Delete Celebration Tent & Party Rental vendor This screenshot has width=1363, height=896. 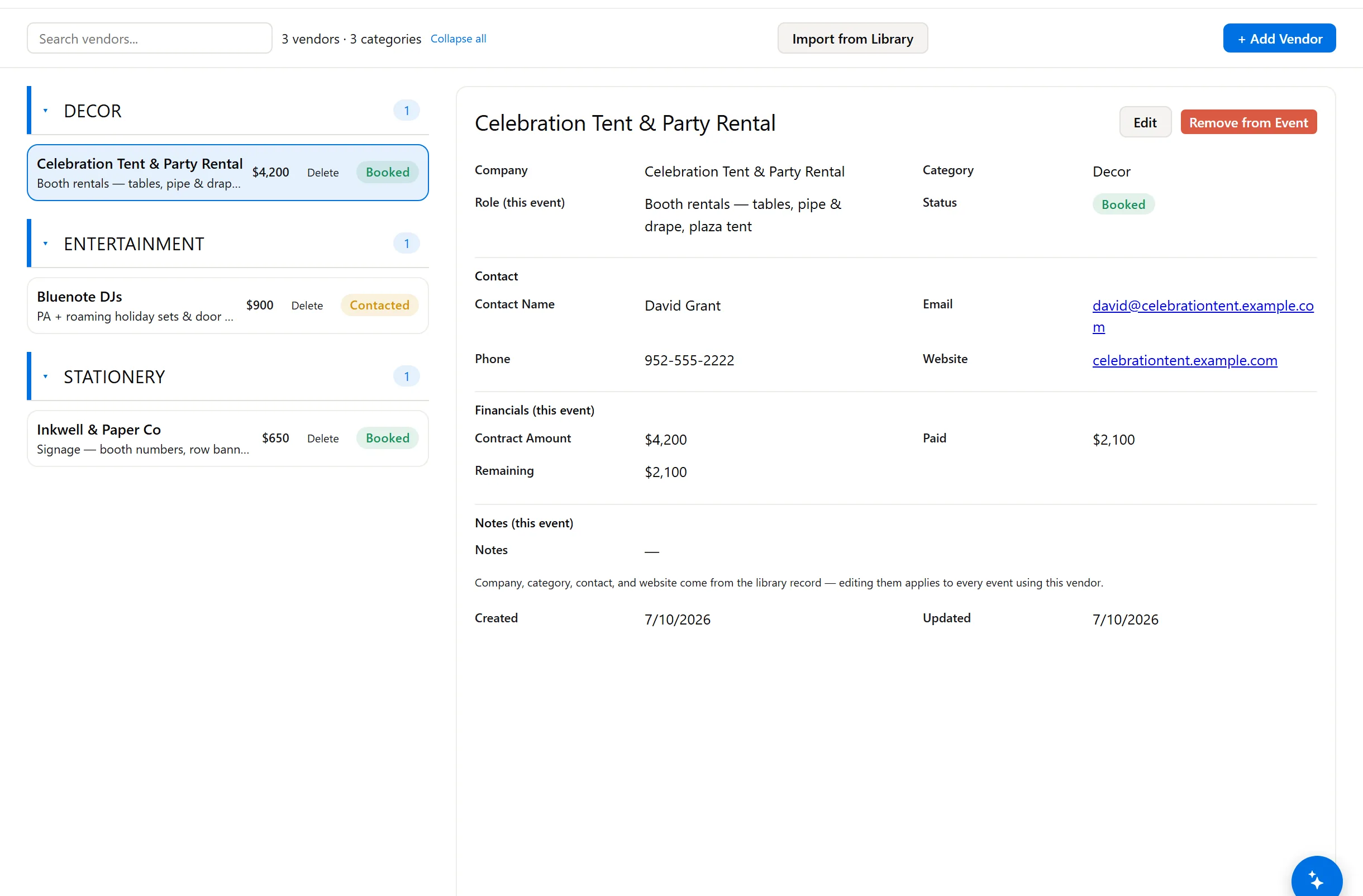(x=322, y=173)
